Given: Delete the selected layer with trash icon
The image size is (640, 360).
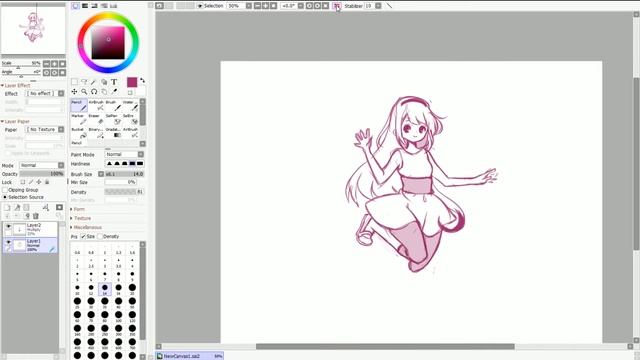Looking at the screenshot, I should (x=36, y=216).
